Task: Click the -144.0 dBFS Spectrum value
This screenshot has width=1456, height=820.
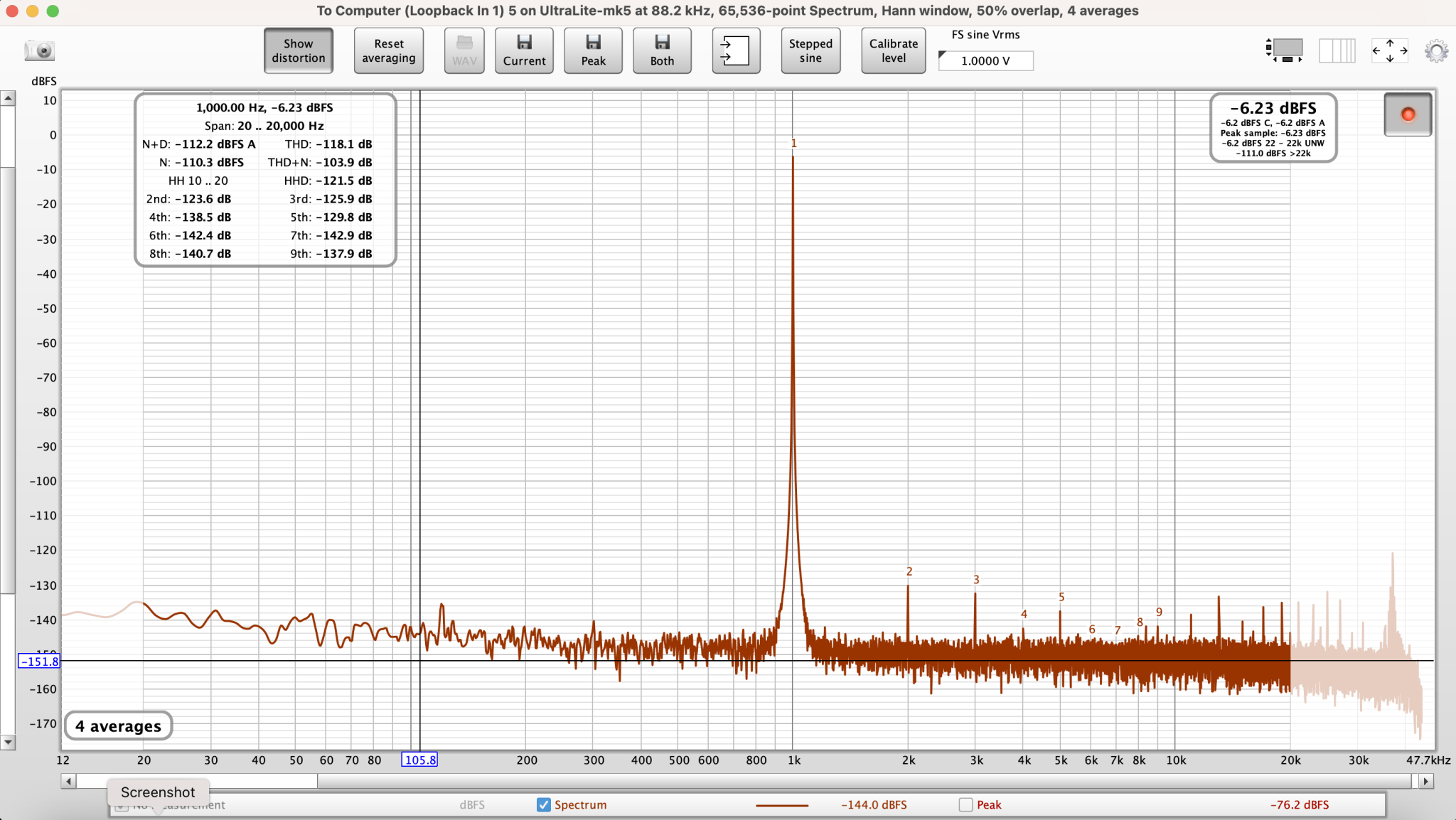Action: [x=874, y=805]
